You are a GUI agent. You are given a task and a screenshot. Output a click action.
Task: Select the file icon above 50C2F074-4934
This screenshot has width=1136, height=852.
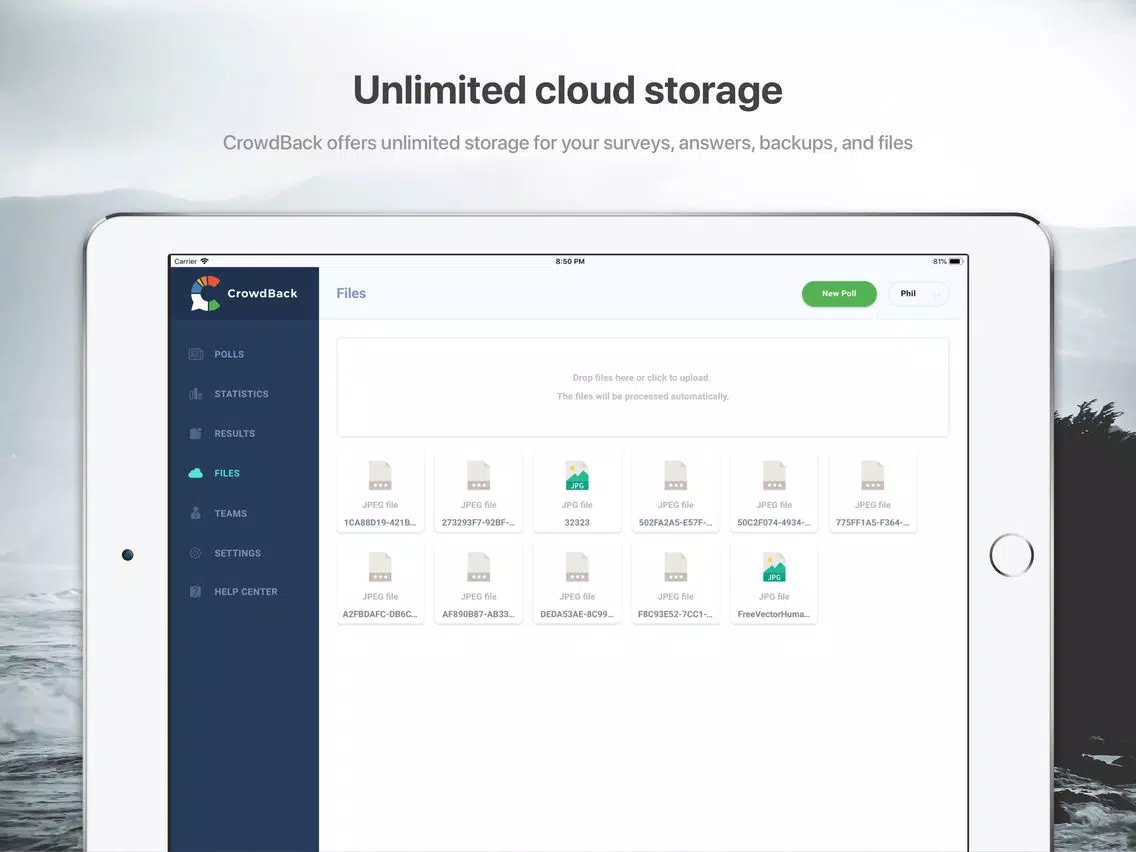point(774,475)
